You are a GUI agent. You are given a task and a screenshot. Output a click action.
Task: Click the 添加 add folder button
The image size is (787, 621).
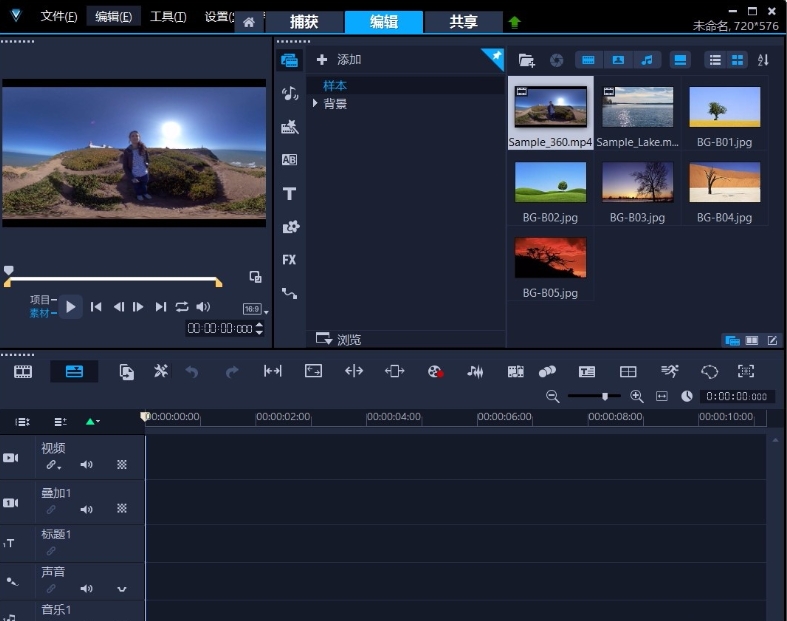pyautogui.click(x=339, y=60)
